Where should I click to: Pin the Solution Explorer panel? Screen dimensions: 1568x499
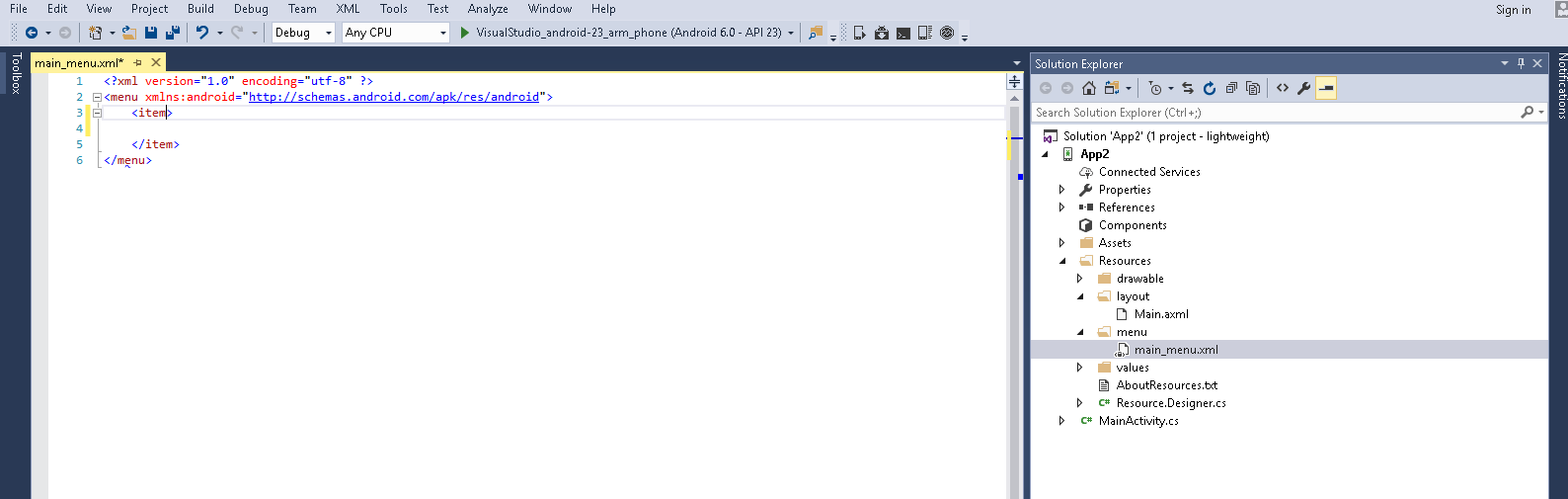coord(1521,63)
